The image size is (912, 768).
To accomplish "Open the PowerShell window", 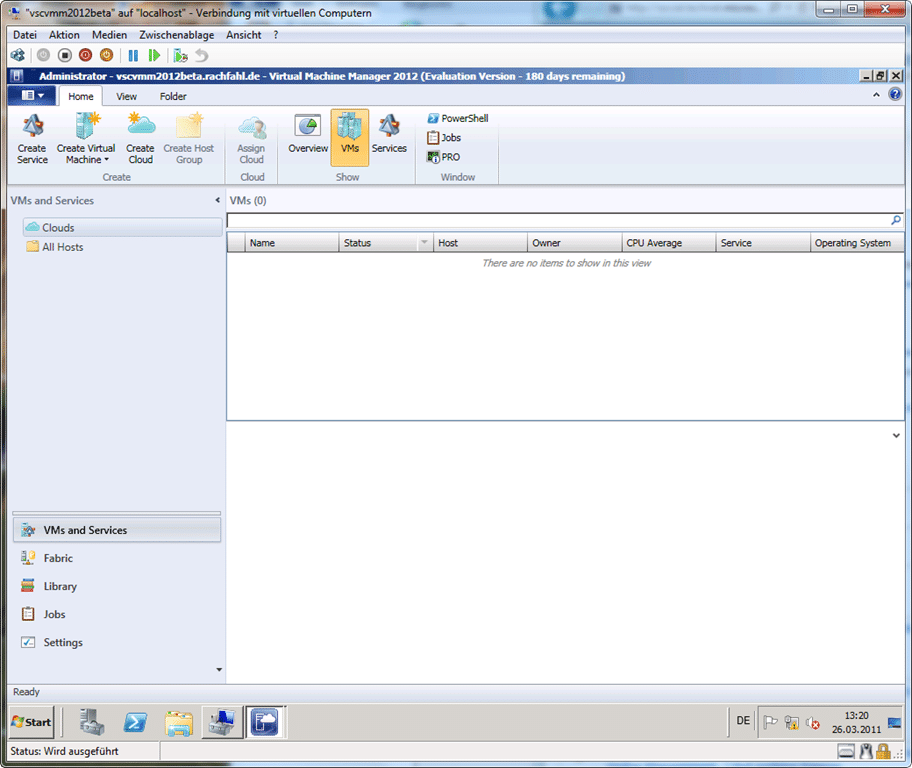I will coord(458,118).
